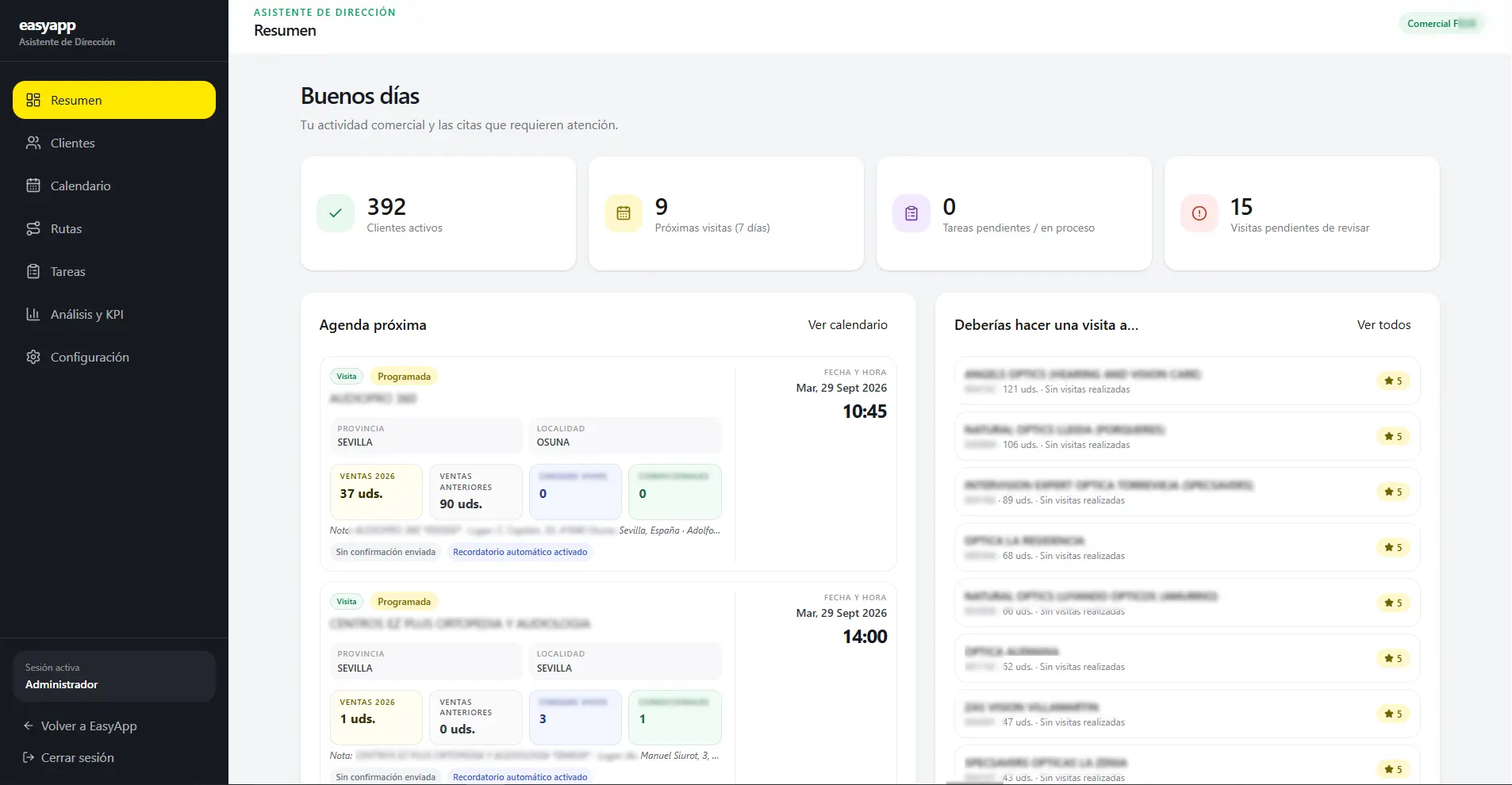
Task: Click the Tareas clipboard icon in sidebar
Action: pos(33,271)
